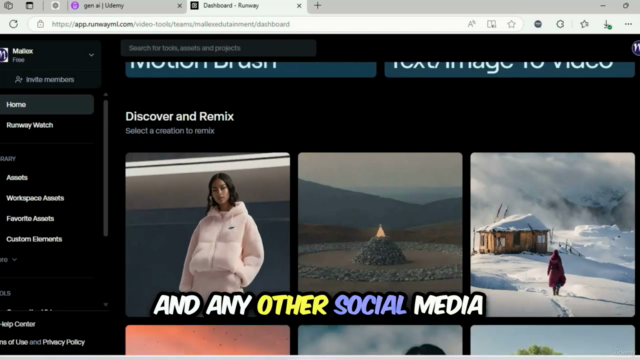Select the snowy cabin creation thumbnail

point(553,235)
